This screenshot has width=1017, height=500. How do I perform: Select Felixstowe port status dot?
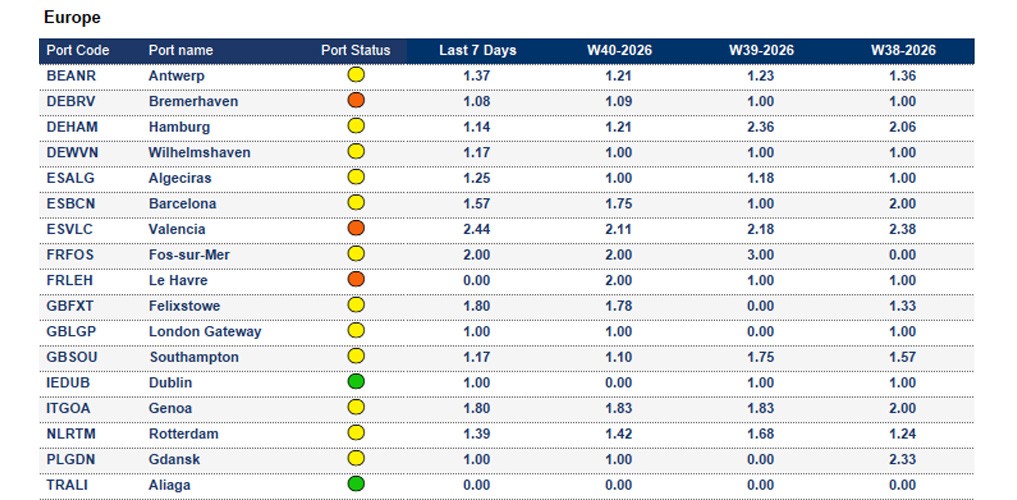coord(356,305)
